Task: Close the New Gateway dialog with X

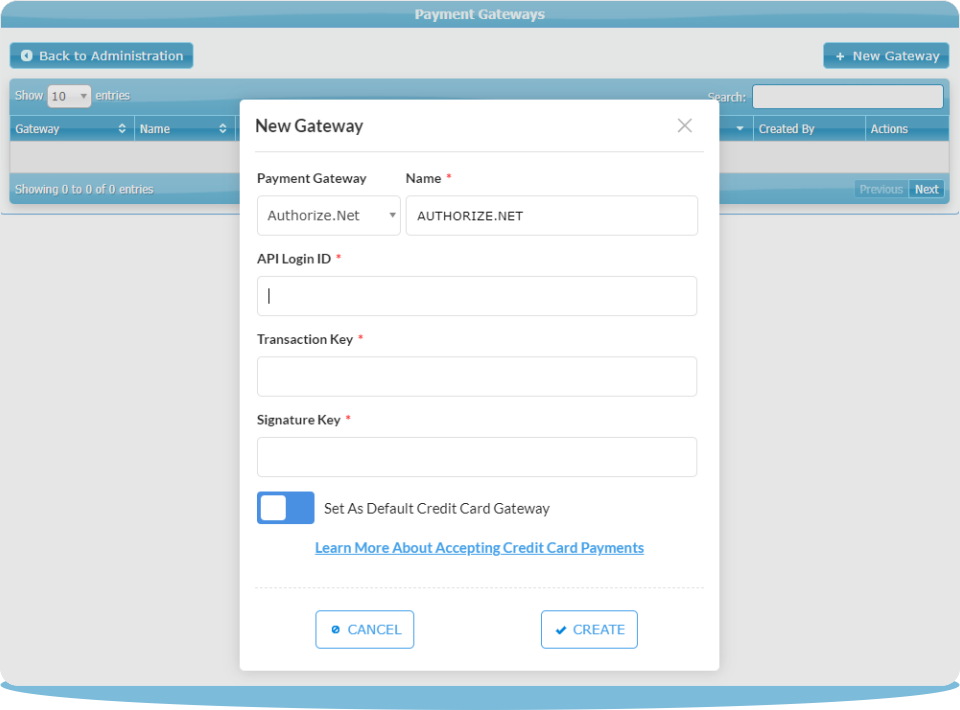Action: click(684, 126)
